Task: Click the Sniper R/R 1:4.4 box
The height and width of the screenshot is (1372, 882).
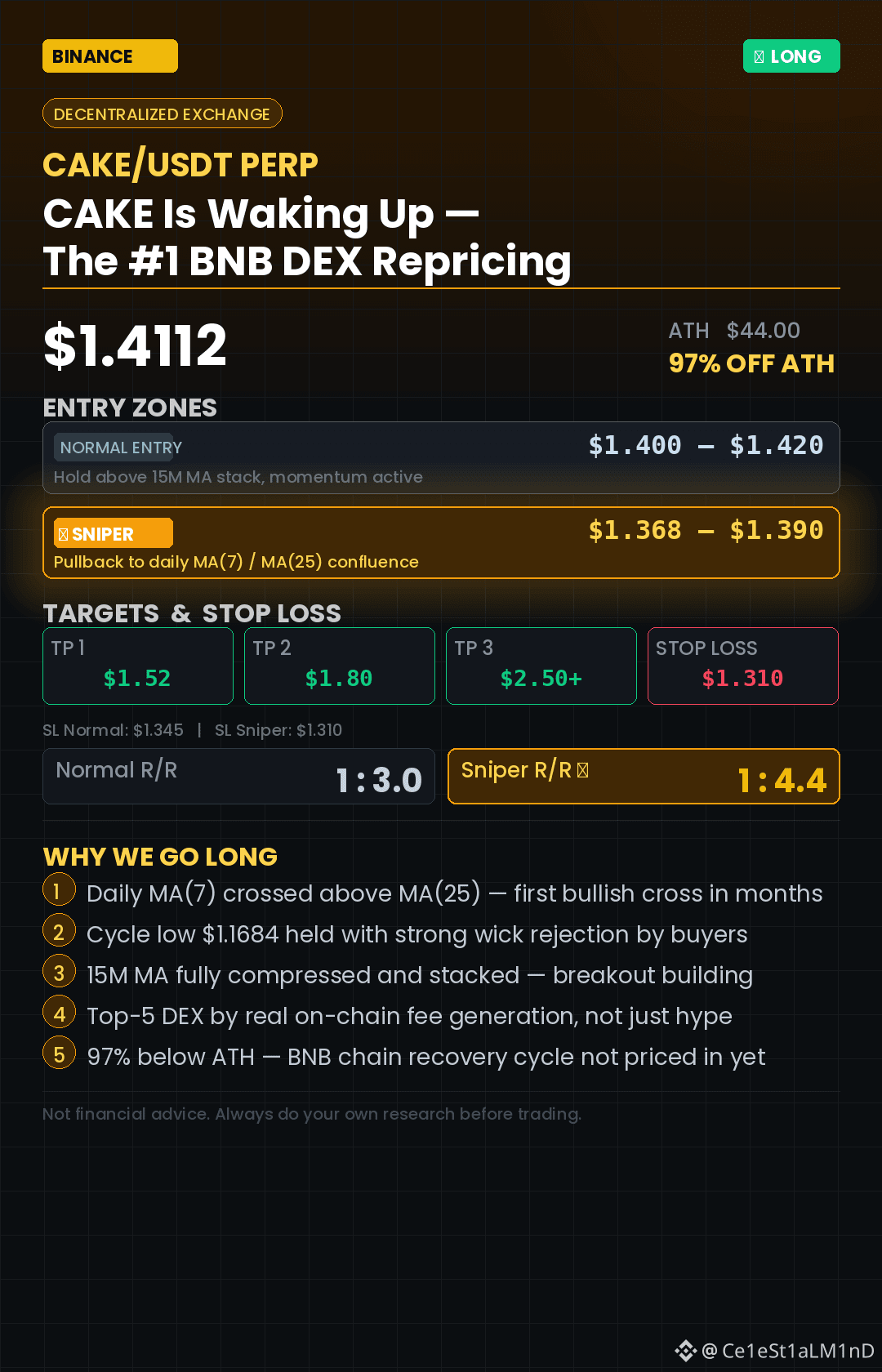Action: click(x=644, y=777)
